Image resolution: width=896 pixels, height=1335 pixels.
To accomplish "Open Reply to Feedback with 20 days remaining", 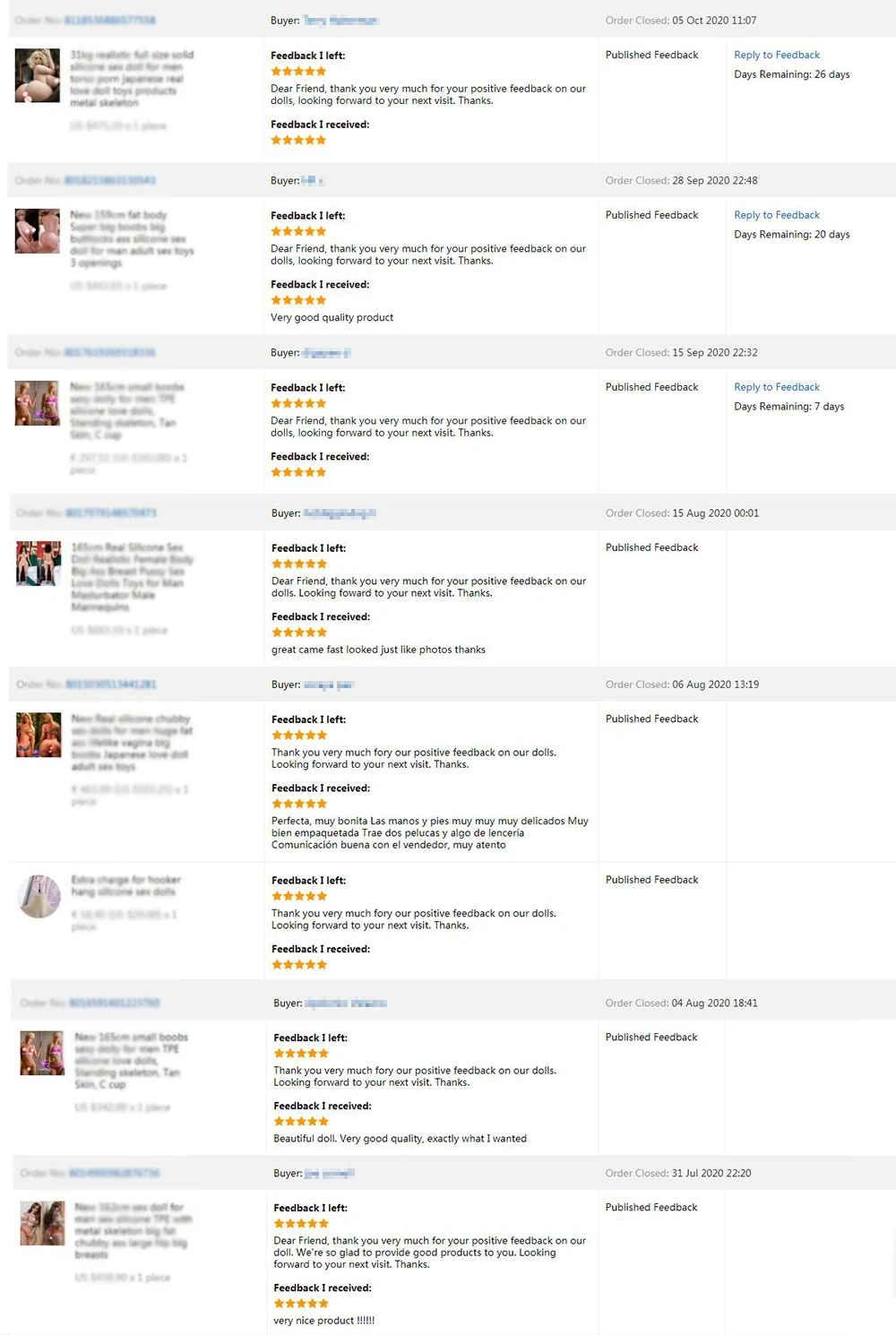I will pos(777,215).
